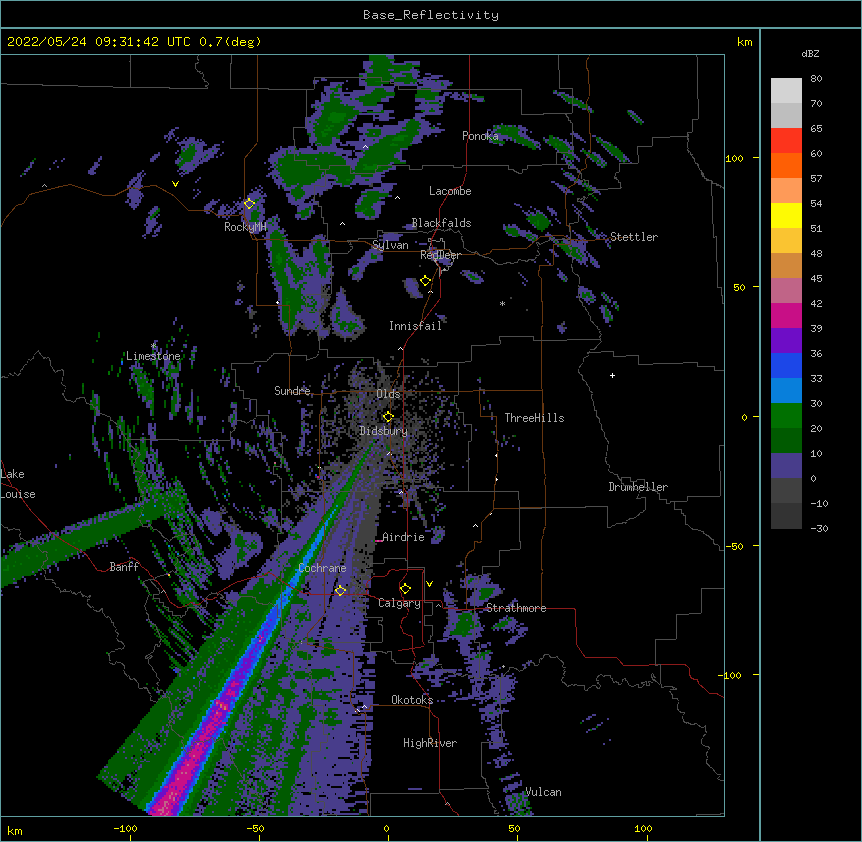Select the Stettler map label
Viewport: 862px width, 842px height.
tap(634, 237)
